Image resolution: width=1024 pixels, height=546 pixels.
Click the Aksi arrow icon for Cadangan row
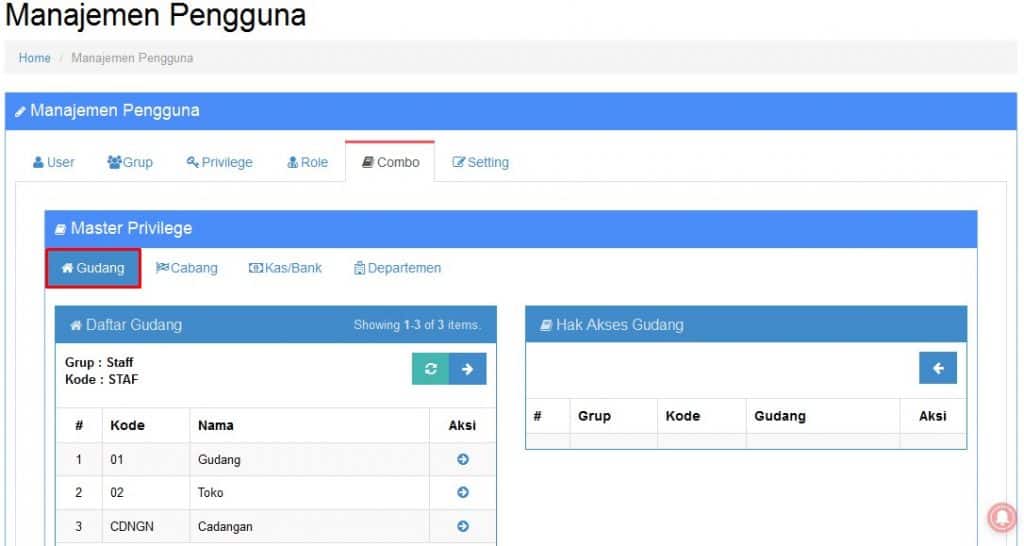pyautogui.click(x=462, y=527)
